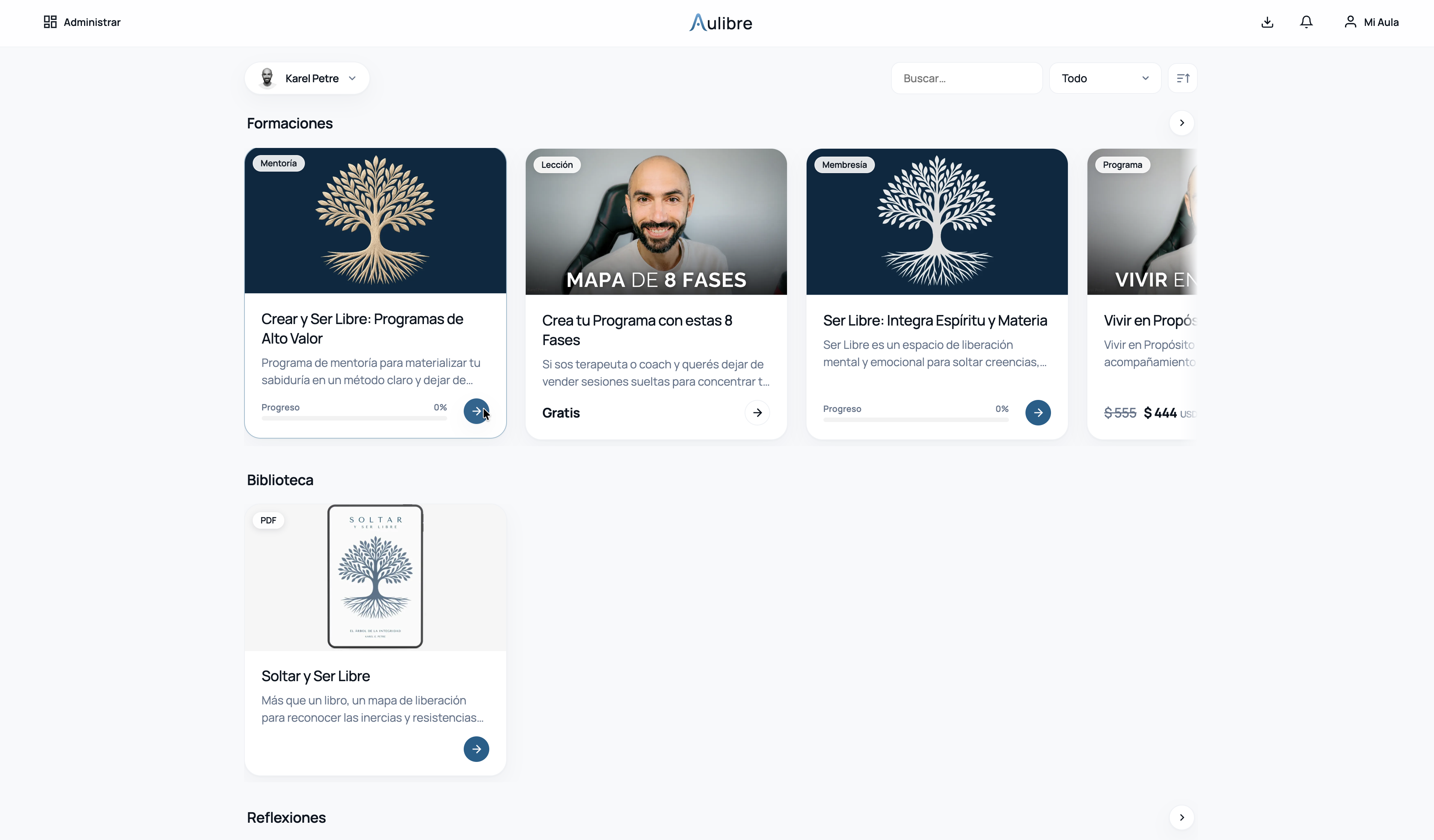The width and height of the screenshot is (1434, 840).
Task: Open the Administrar dashboard link
Action: click(83, 22)
